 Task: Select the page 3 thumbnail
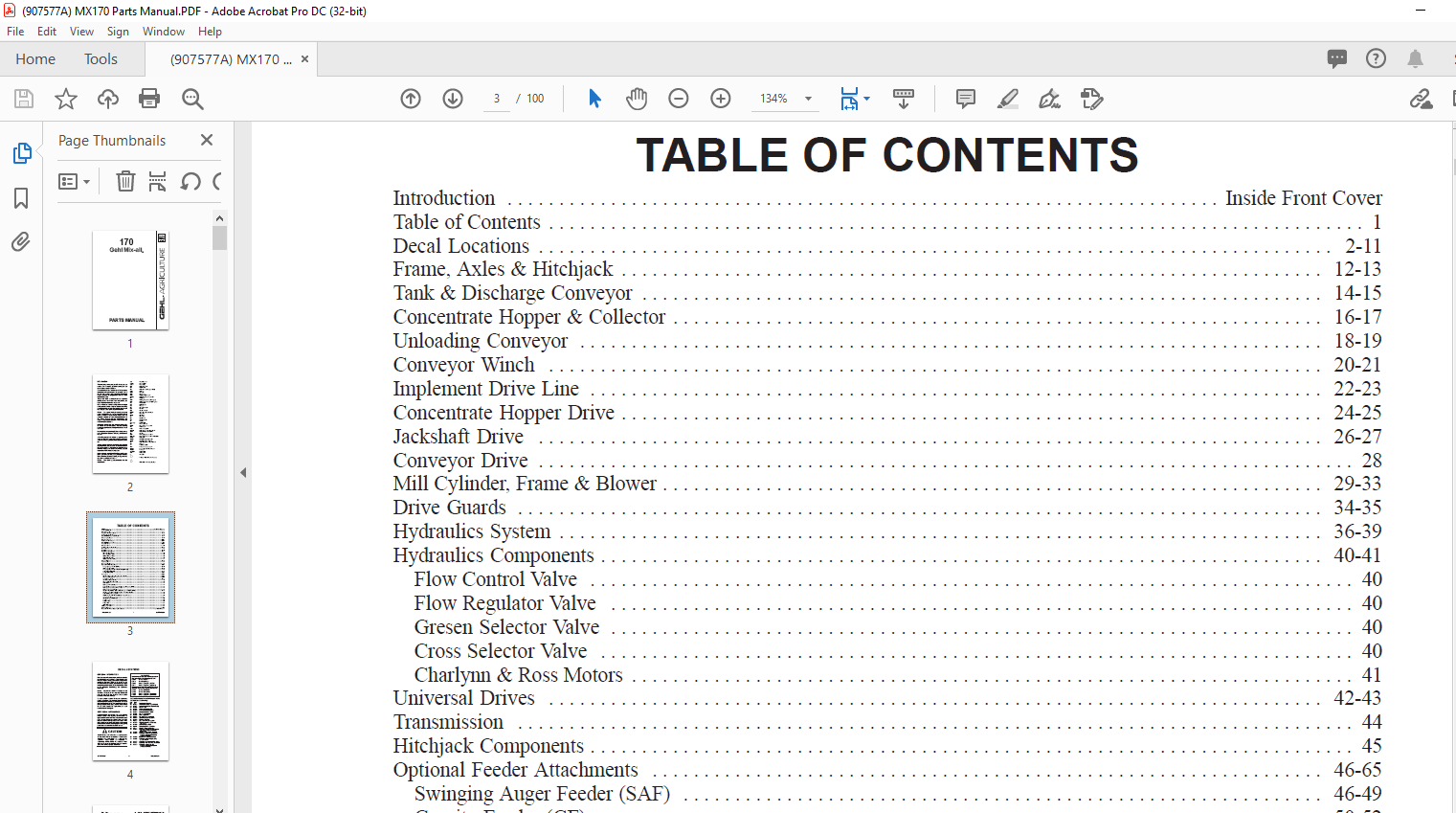pos(130,567)
